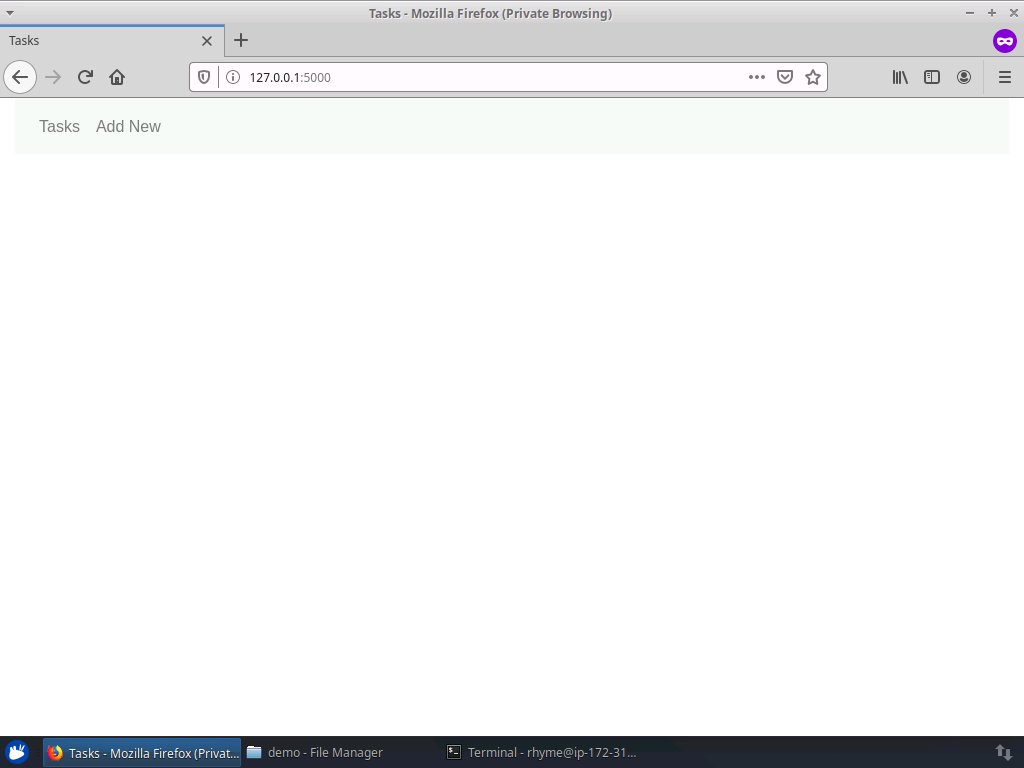Bookmark this page via the star icon
Viewport: 1024px width, 768px height.
[812, 76]
